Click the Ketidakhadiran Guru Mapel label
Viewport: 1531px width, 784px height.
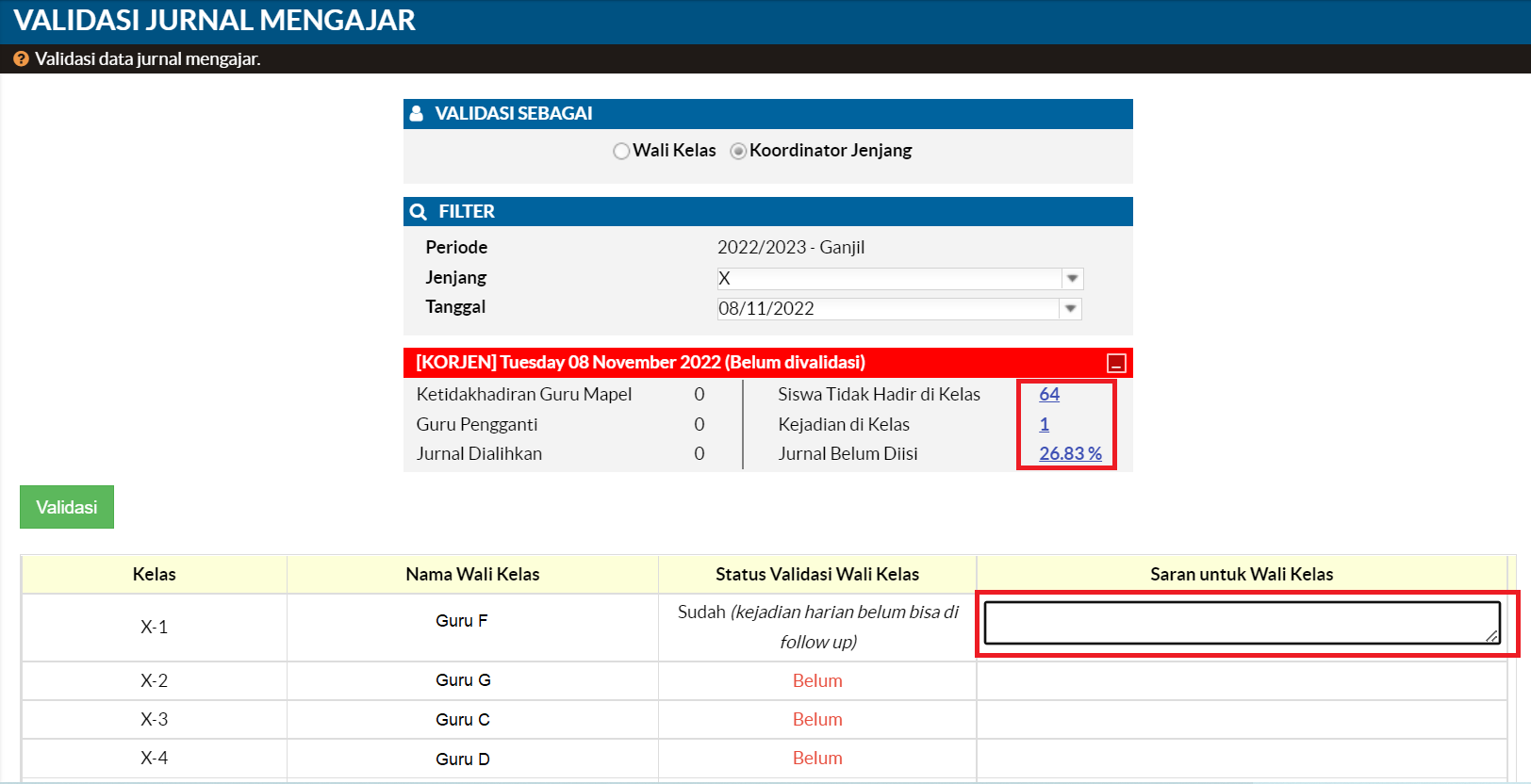tap(524, 394)
